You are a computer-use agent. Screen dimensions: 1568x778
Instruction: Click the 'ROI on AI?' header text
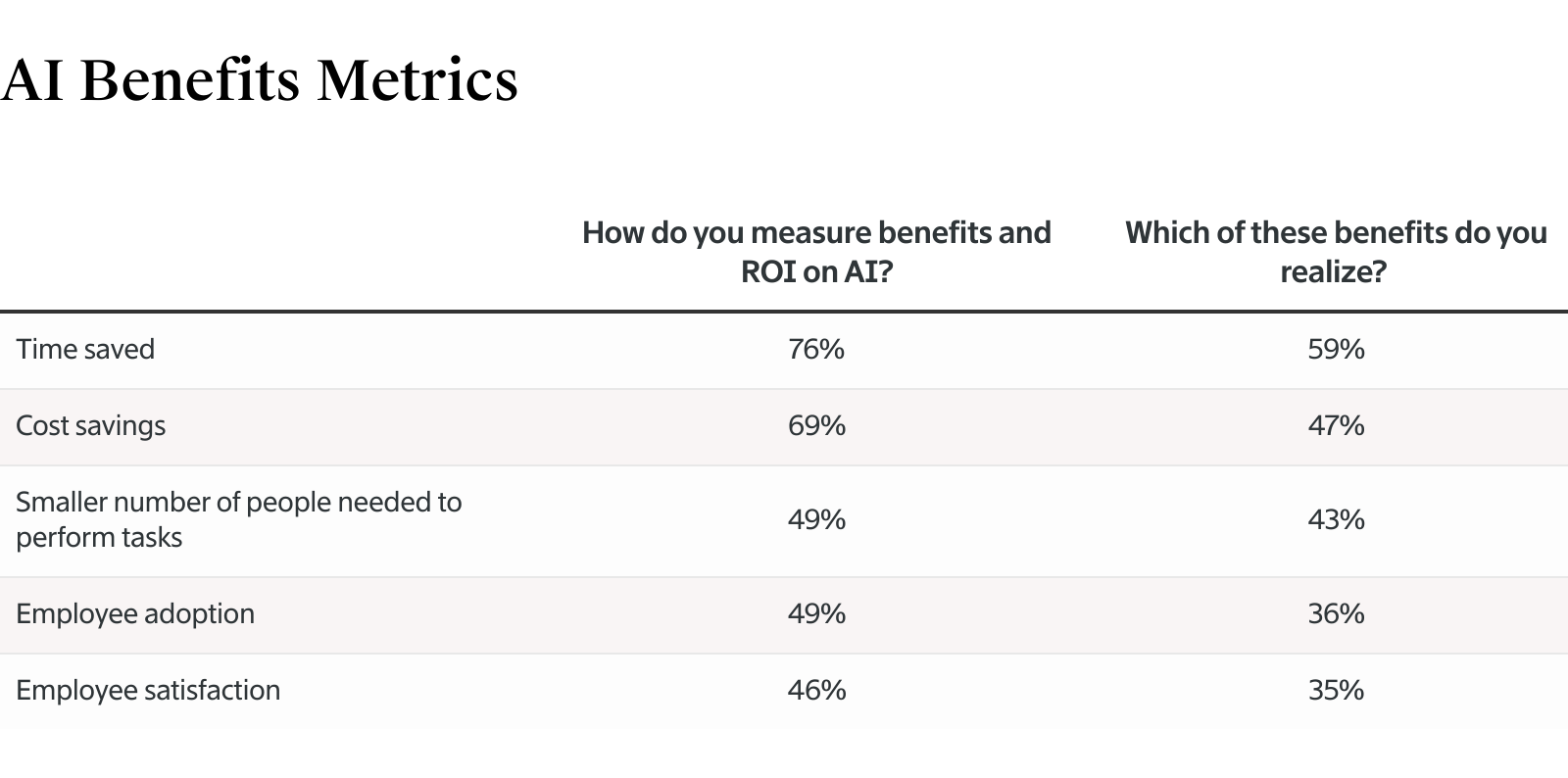pos(816,271)
